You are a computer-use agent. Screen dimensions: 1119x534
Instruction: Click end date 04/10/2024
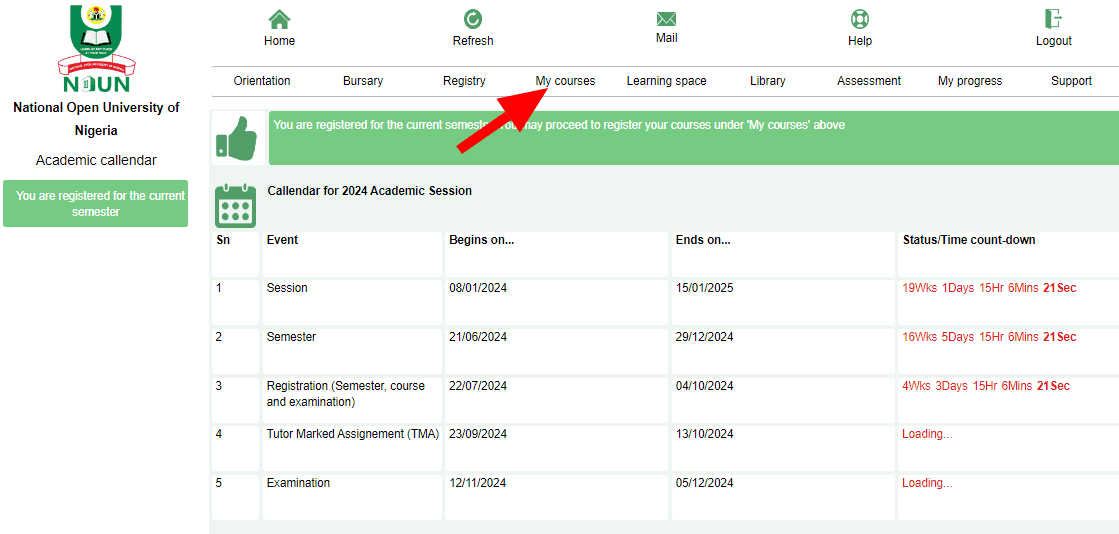point(704,386)
